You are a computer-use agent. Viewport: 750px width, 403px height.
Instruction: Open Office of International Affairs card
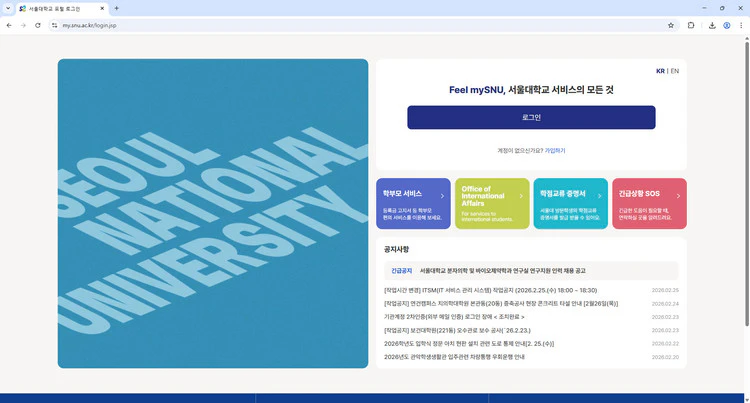[x=492, y=203]
